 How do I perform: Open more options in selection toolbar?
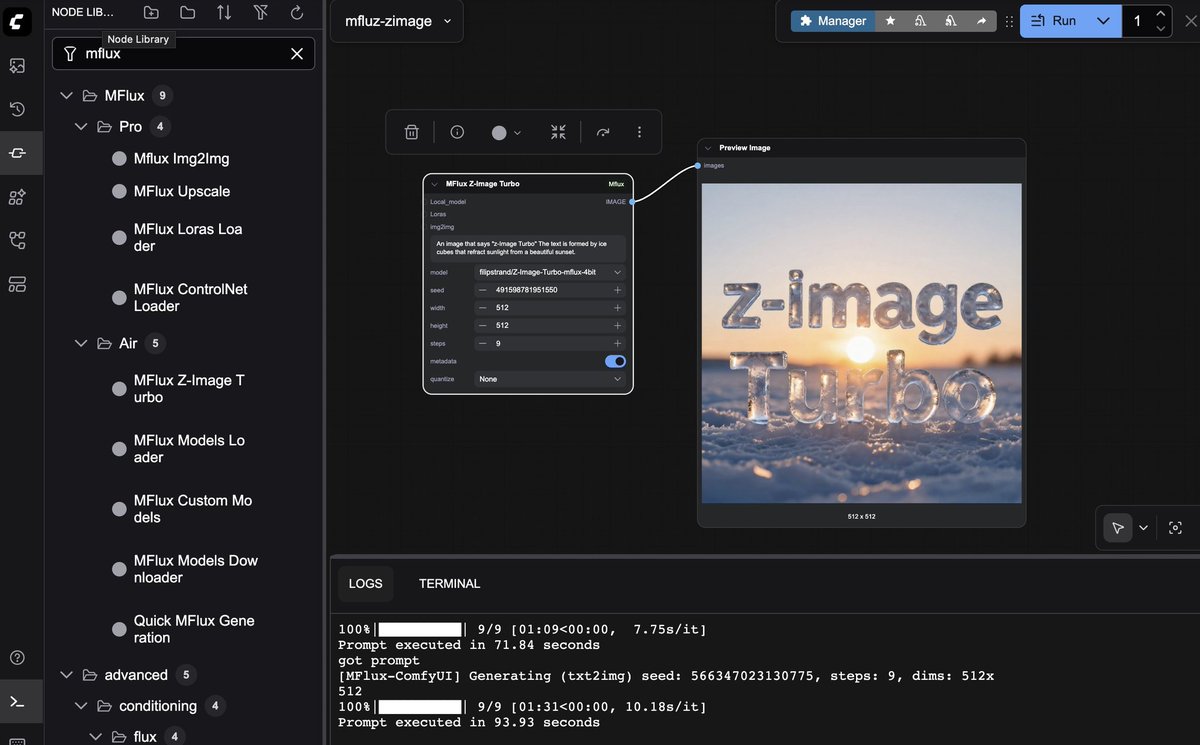639,132
